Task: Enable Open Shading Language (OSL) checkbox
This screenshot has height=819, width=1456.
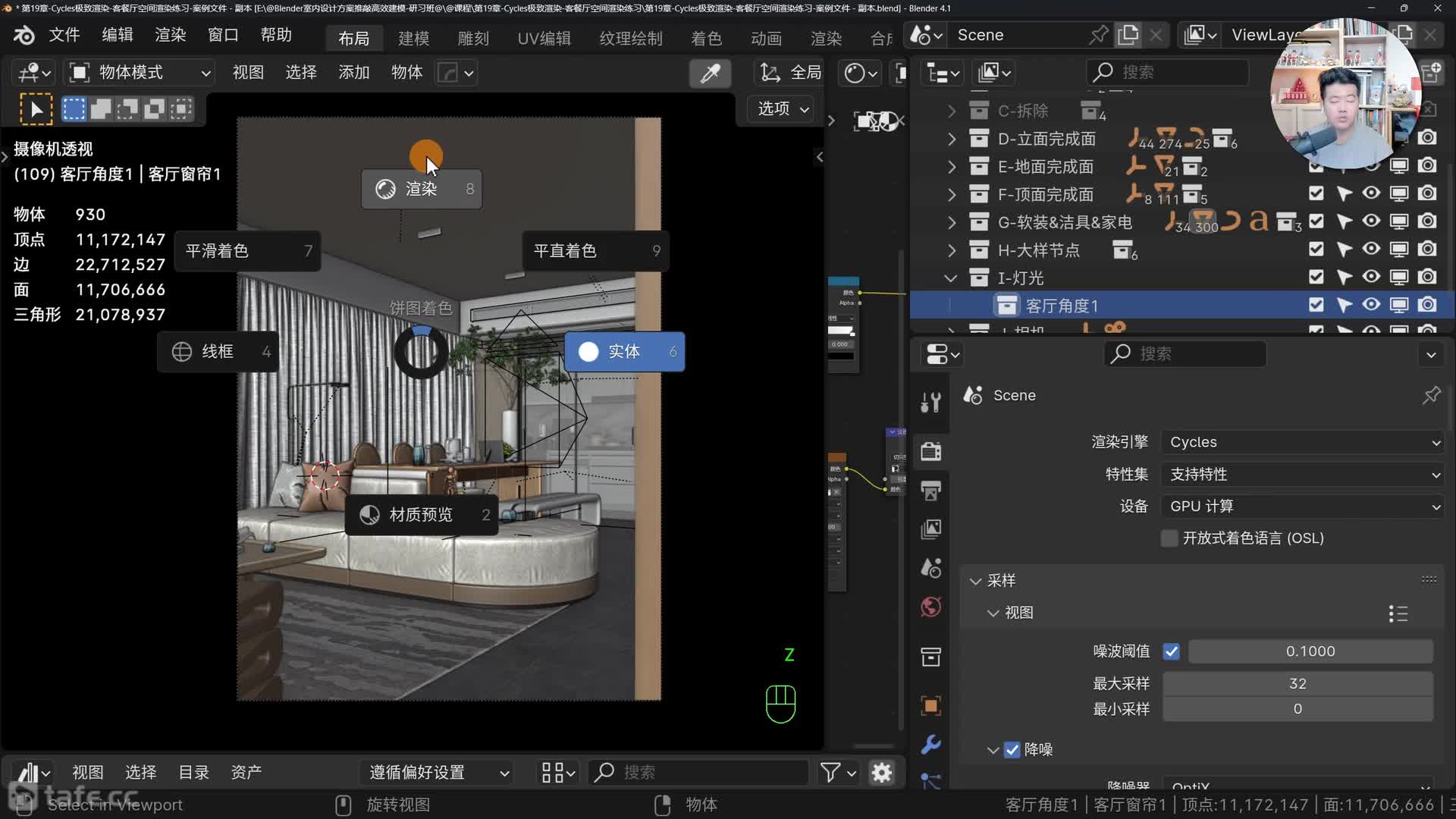Action: coord(1169,538)
